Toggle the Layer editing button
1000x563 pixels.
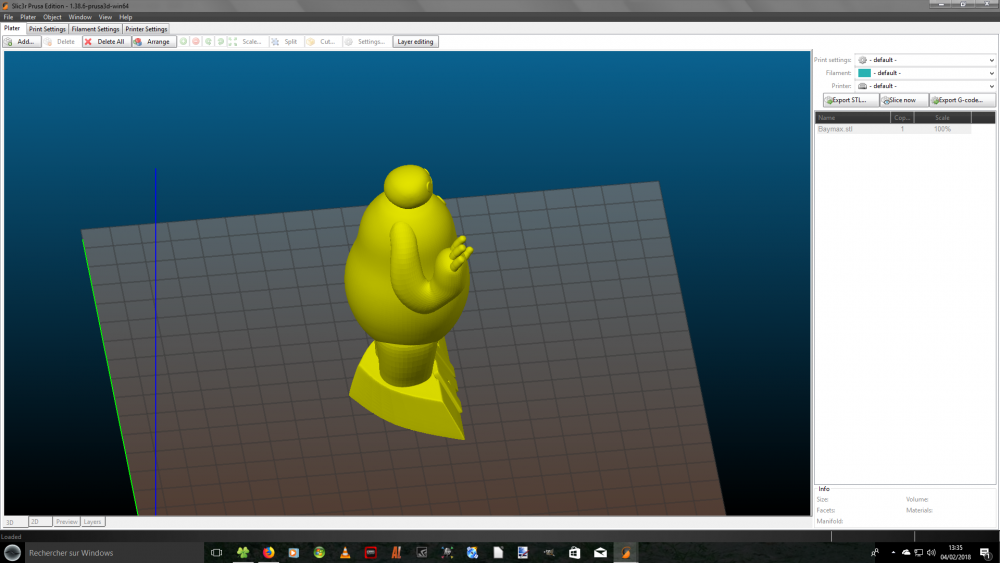coord(415,41)
